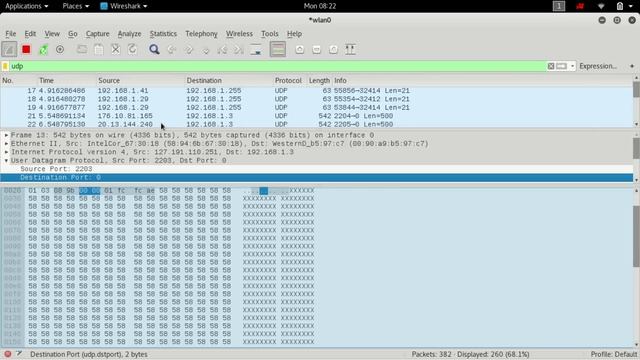Open the Tools menu
The width and height of the screenshot is (640, 360).
pos(270,34)
